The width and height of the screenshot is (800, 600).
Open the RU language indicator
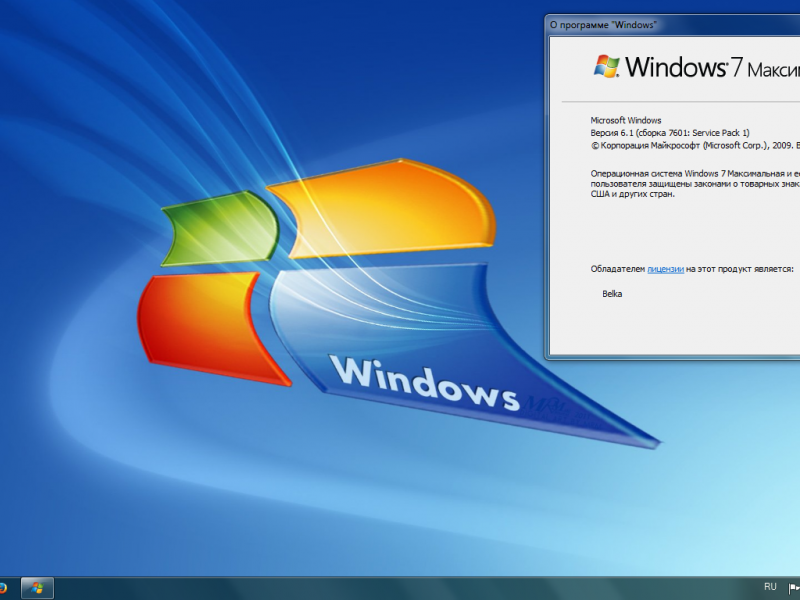pyautogui.click(x=770, y=587)
